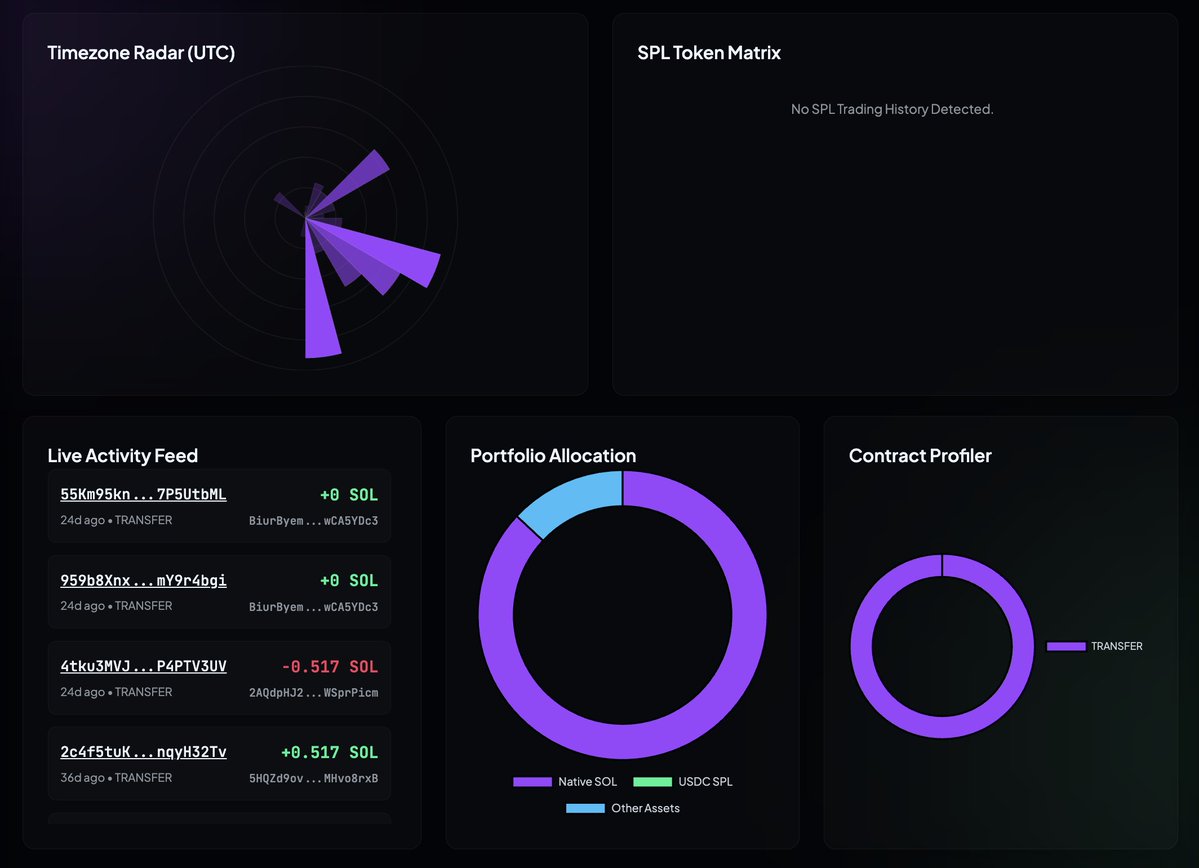Viewport: 1199px width, 868px height.
Task: Click the Contract Profiler heading
Action: (920, 456)
